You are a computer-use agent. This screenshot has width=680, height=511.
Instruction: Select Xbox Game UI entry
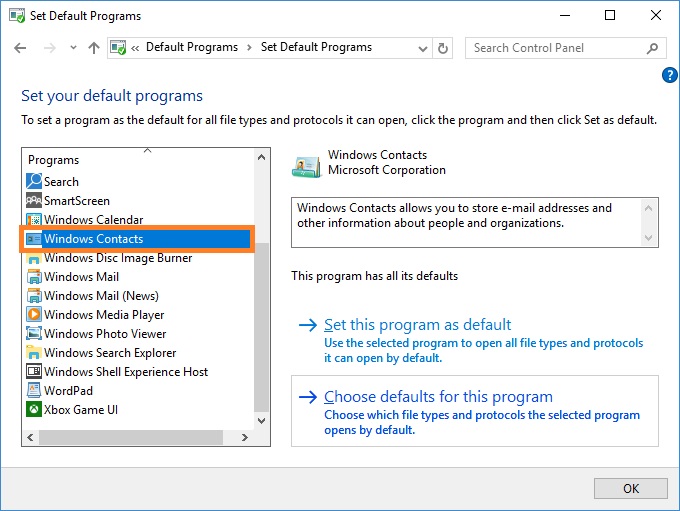pos(81,409)
